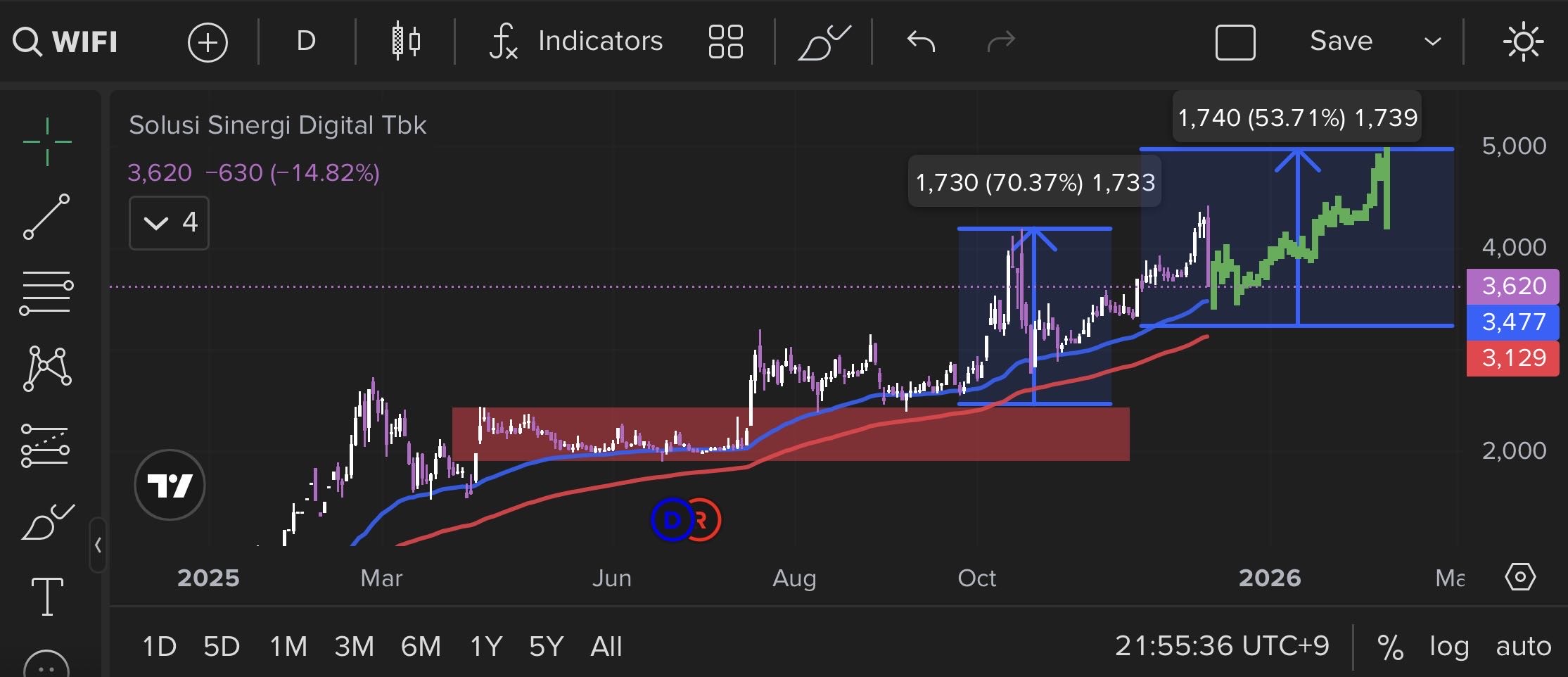Image resolution: width=1568 pixels, height=677 pixels.
Task: Select the text annotation tool
Action: click(47, 597)
